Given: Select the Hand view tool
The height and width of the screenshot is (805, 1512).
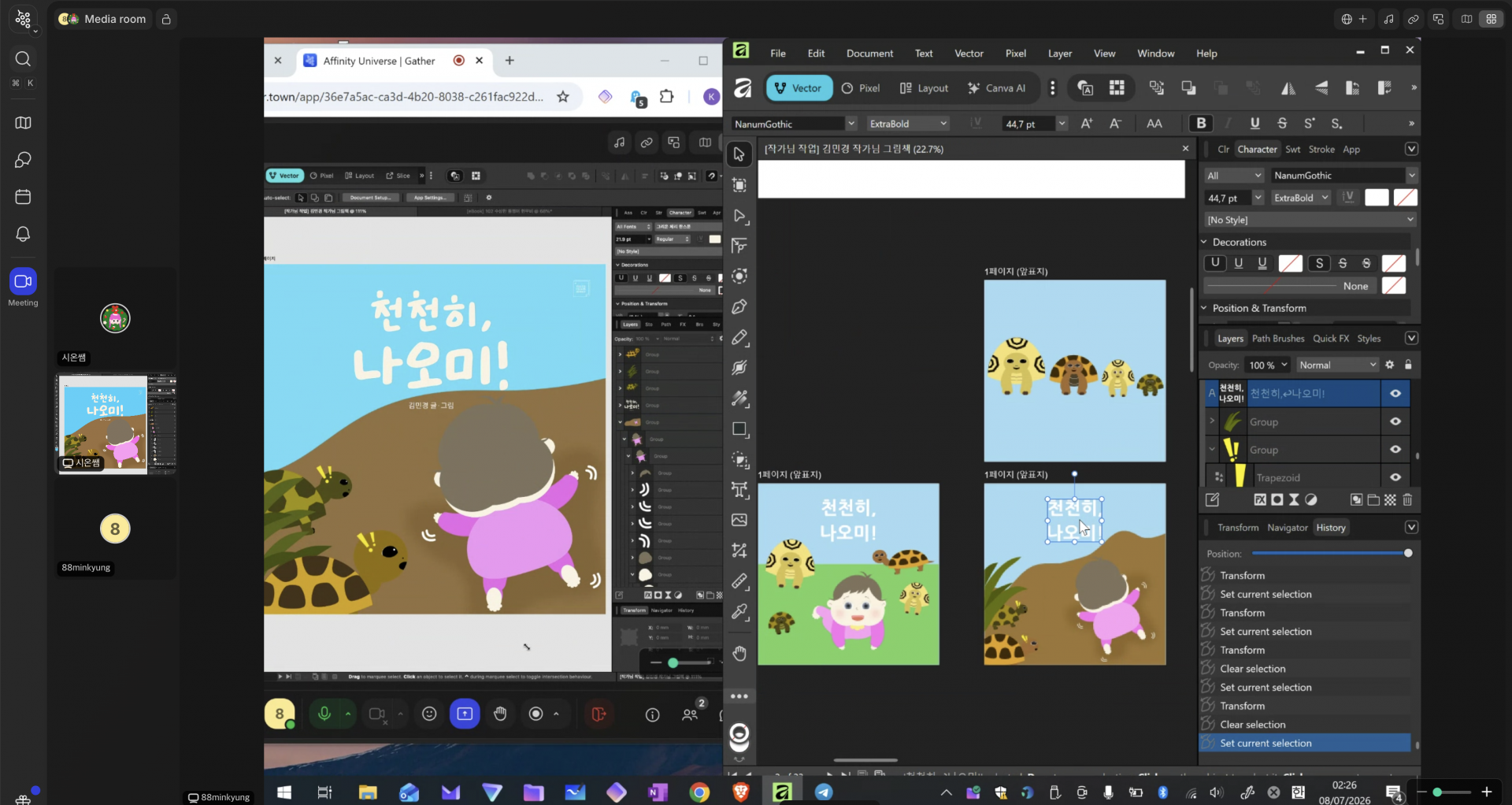Looking at the screenshot, I should [739, 654].
